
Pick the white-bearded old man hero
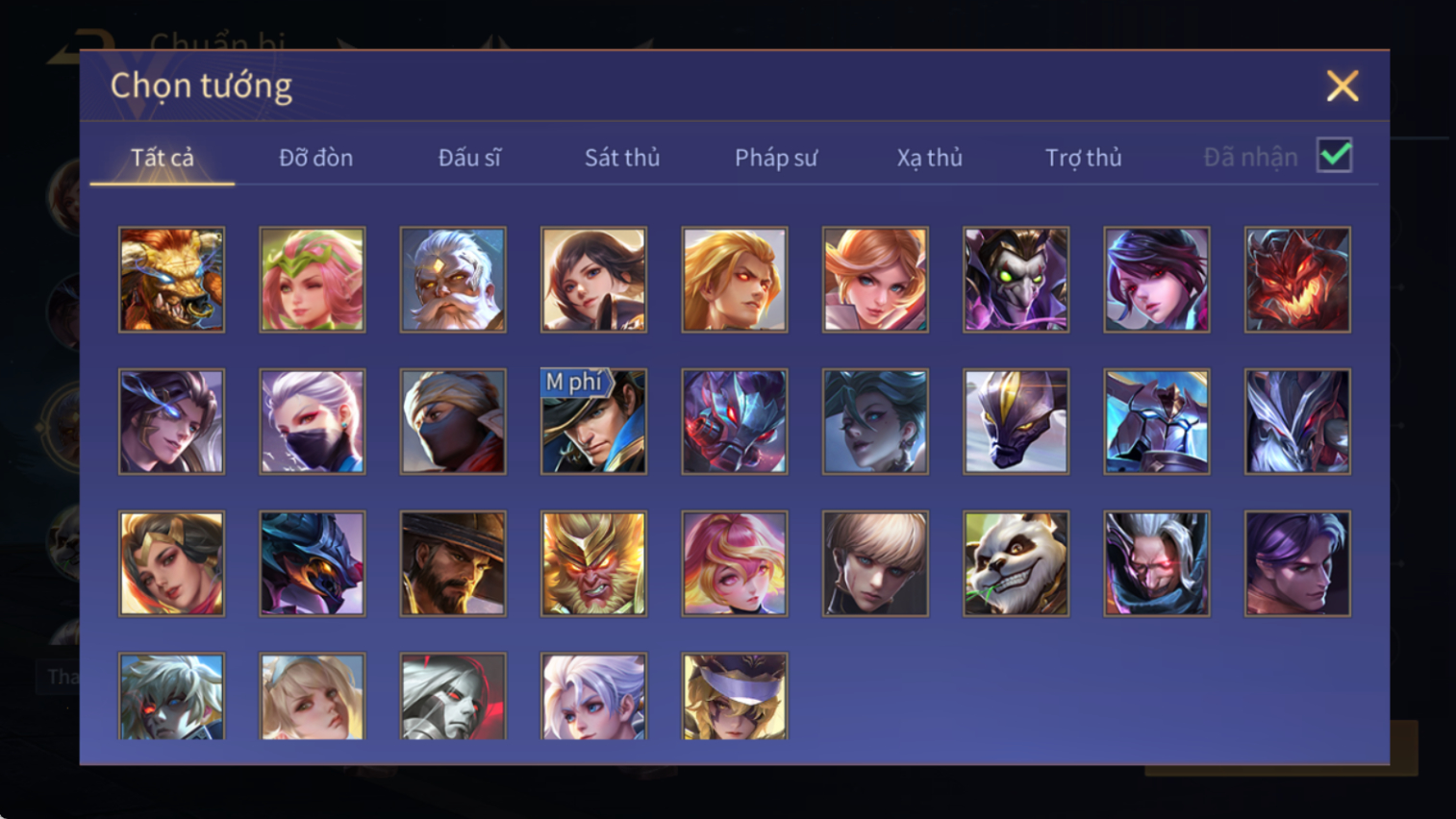[453, 280]
